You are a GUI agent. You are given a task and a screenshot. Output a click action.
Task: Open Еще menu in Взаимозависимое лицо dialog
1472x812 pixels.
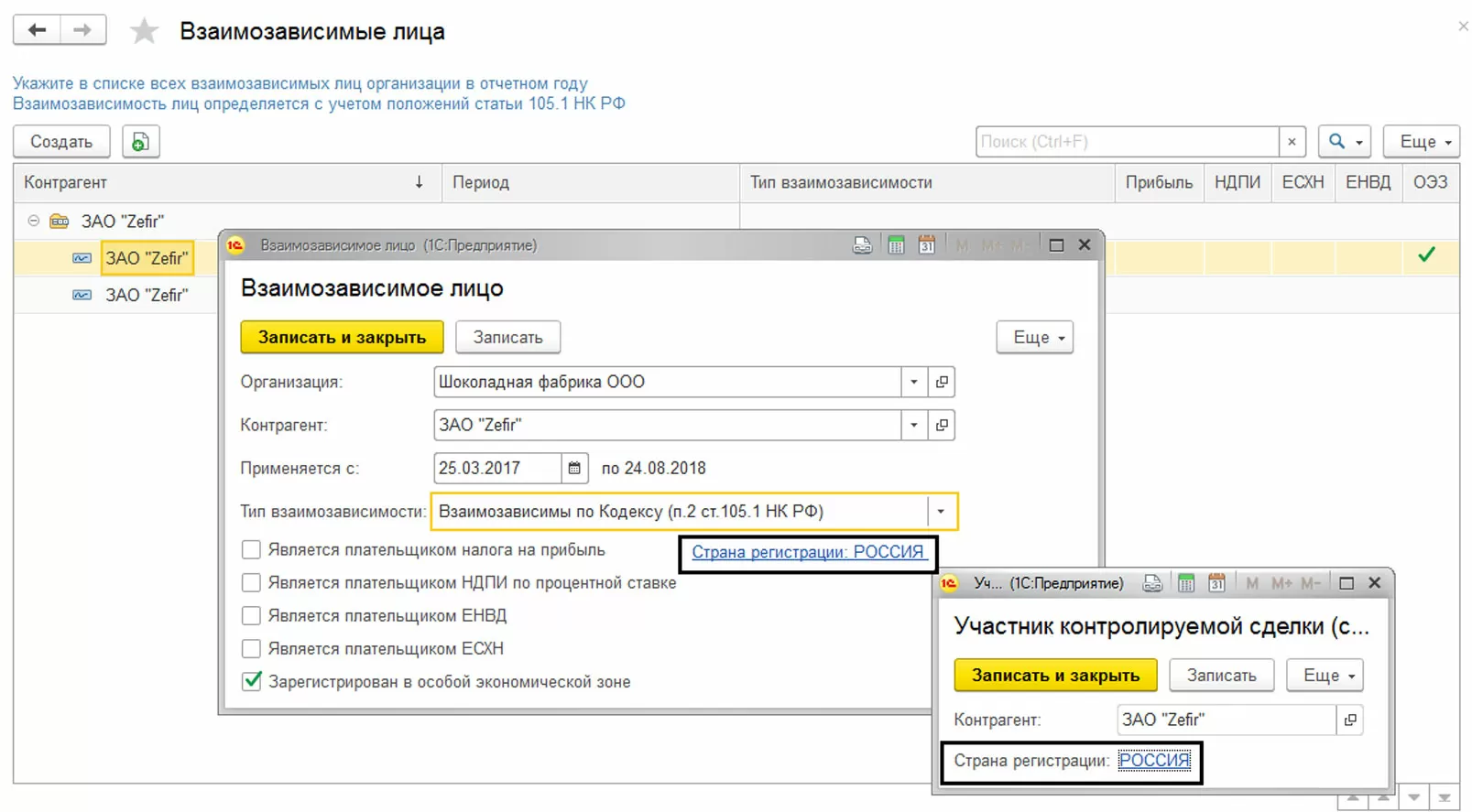point(1034,338)
